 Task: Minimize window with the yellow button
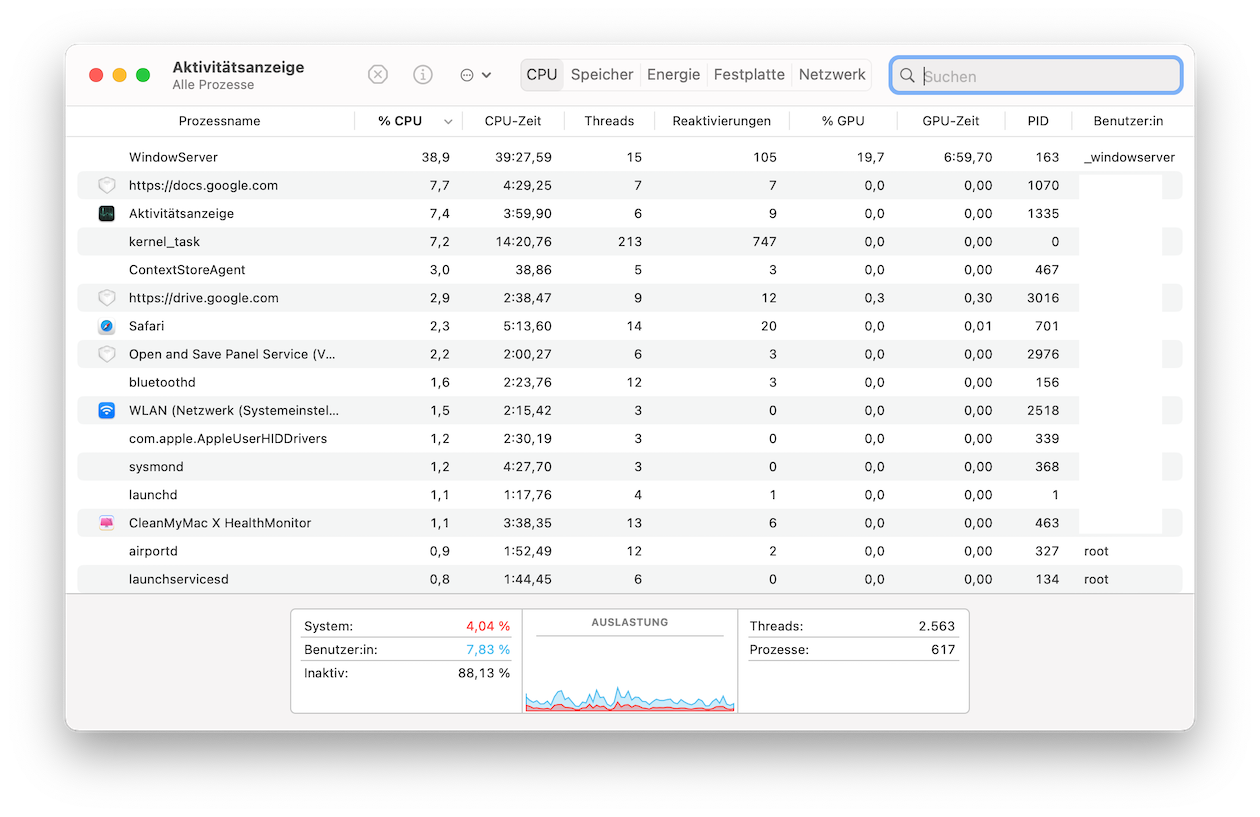pos(119,75)
